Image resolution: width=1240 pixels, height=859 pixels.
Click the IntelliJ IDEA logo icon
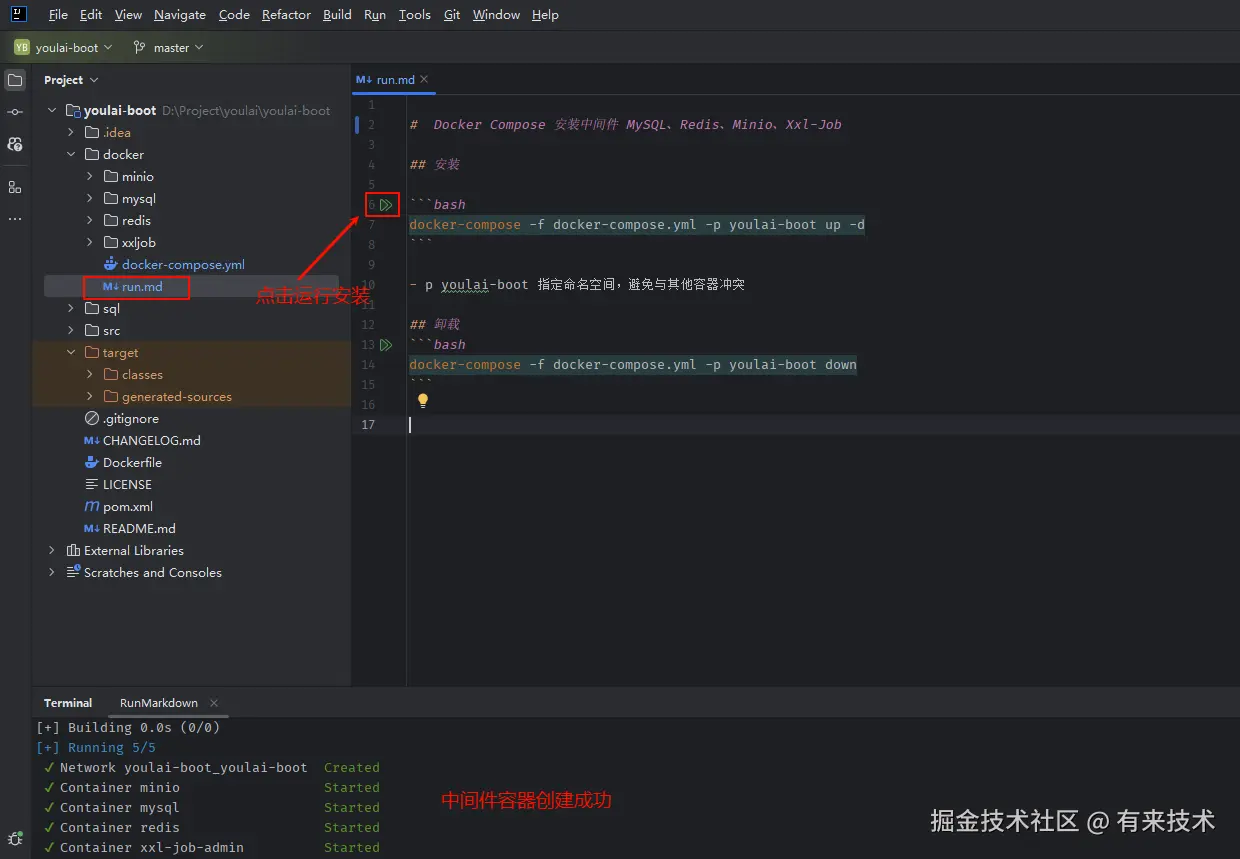19,14
